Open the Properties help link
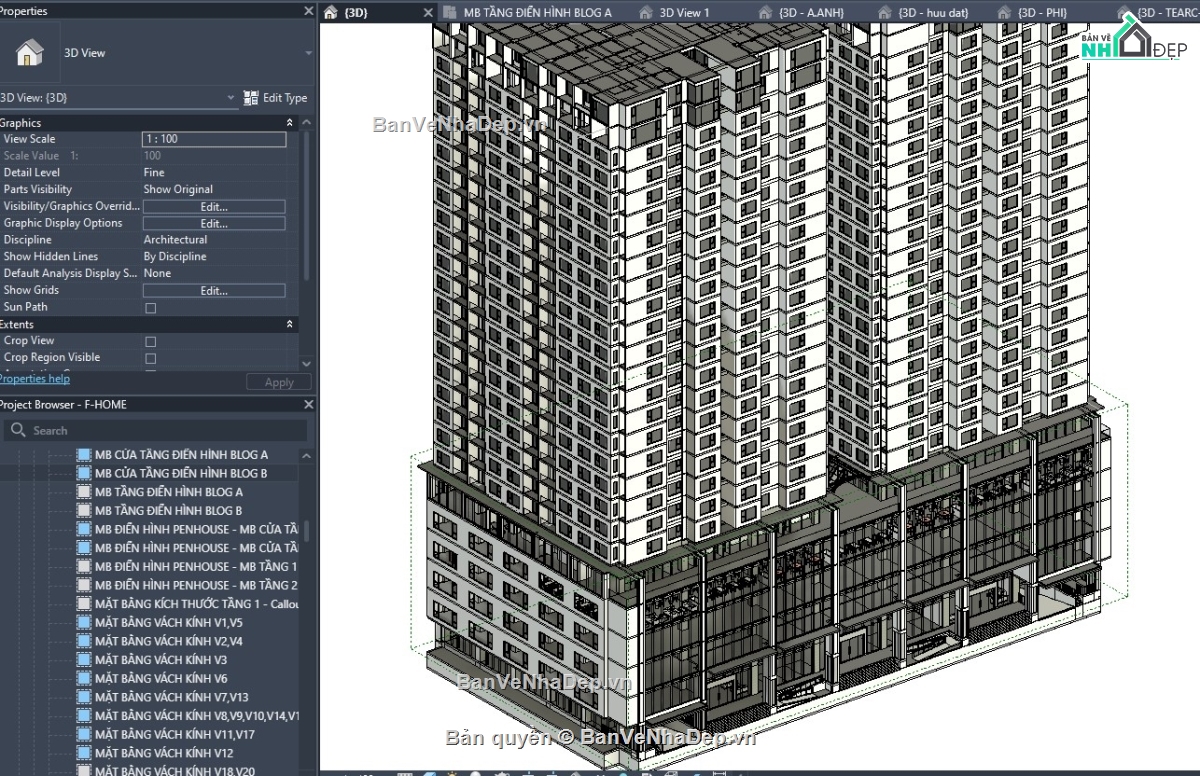 coord(35,378)
